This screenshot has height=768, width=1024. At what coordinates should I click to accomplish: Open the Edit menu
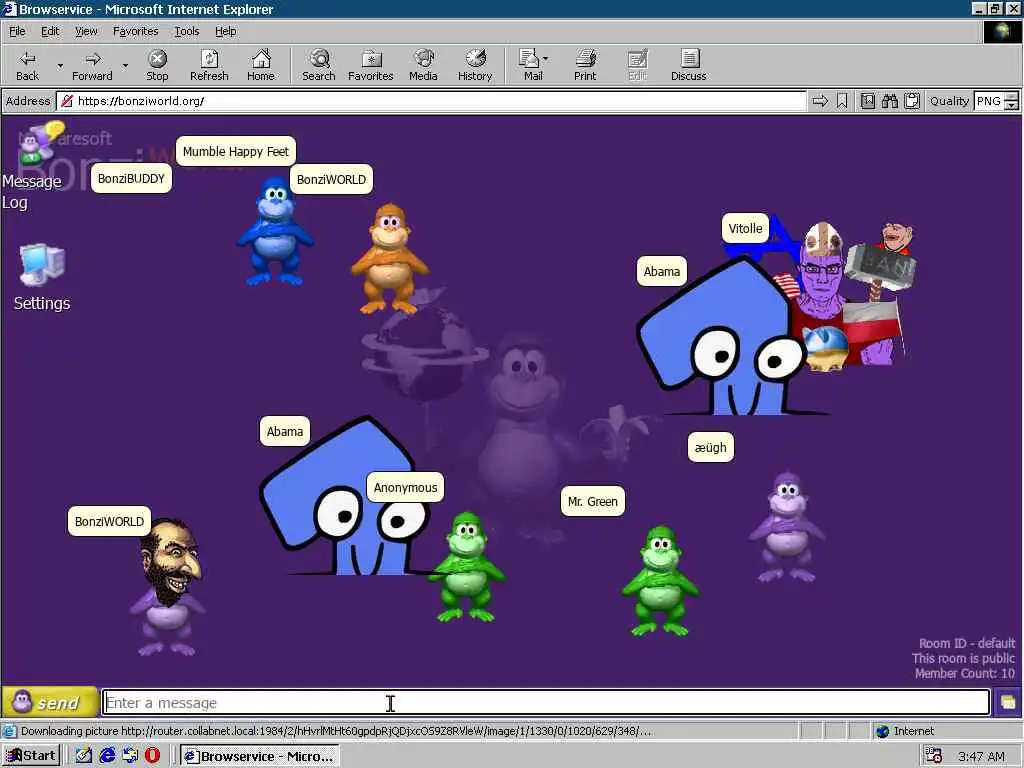tap(50, 31)
